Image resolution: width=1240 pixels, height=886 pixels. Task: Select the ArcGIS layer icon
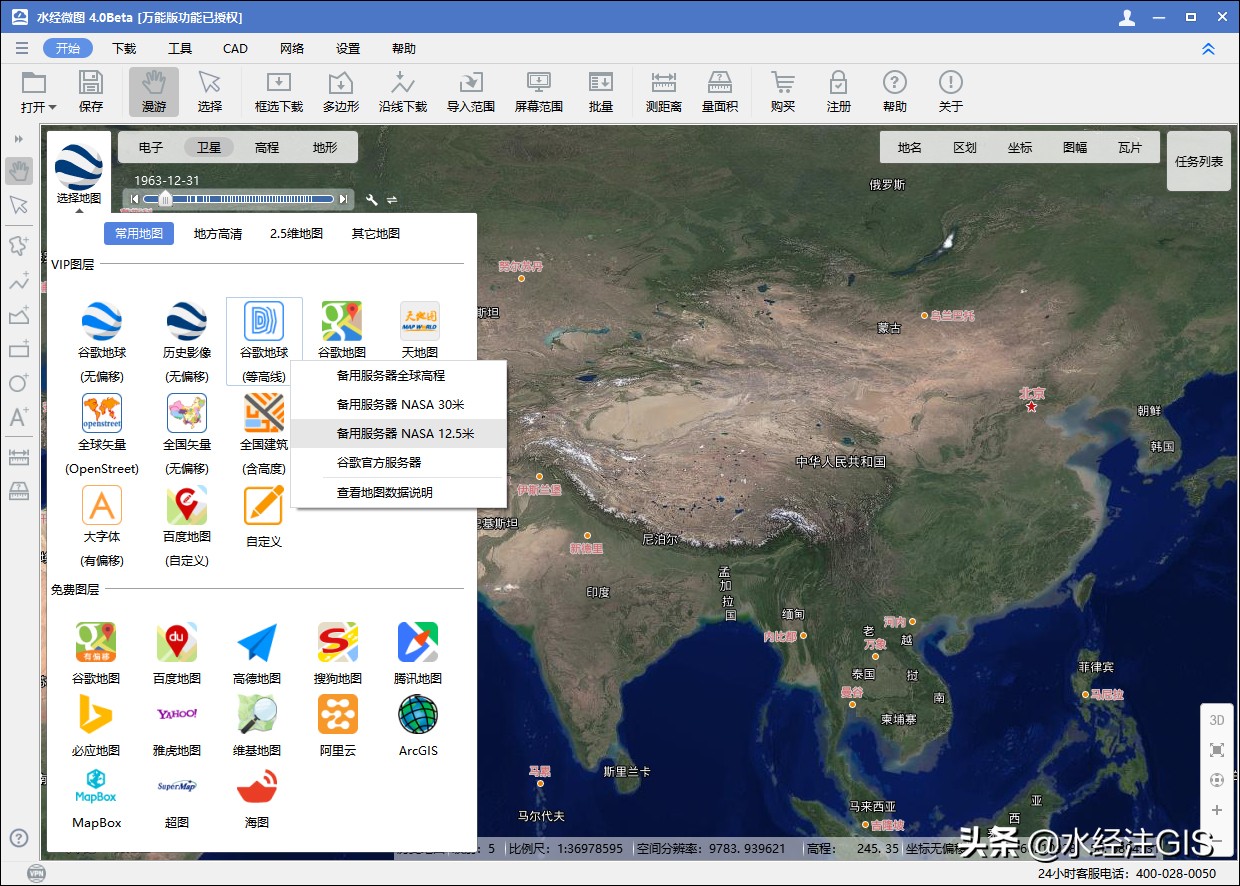(x=418, y=714)
